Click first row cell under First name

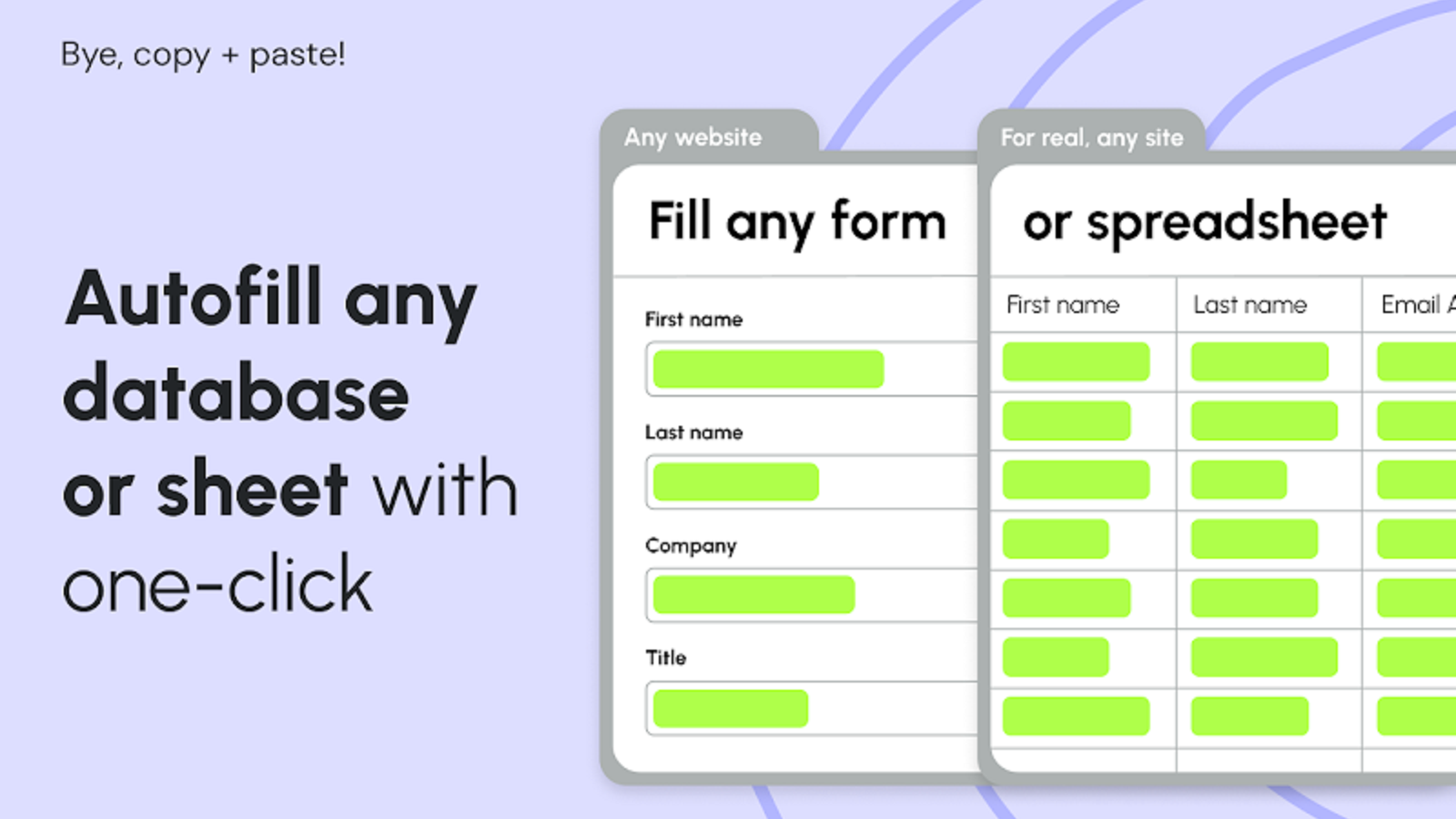[x=1083, y=362]
